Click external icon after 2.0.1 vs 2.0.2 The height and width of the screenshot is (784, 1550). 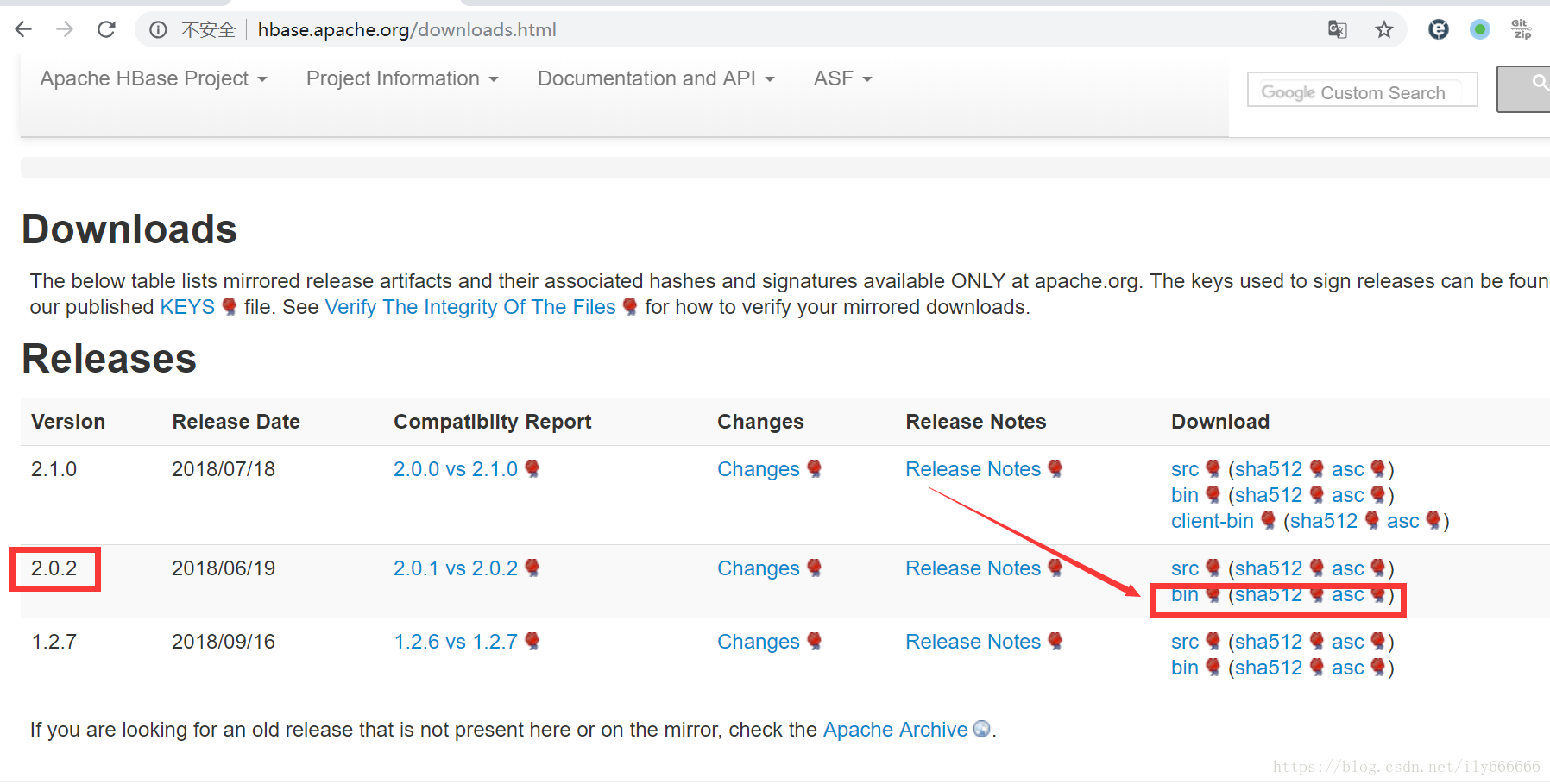(x=532, y=568)
